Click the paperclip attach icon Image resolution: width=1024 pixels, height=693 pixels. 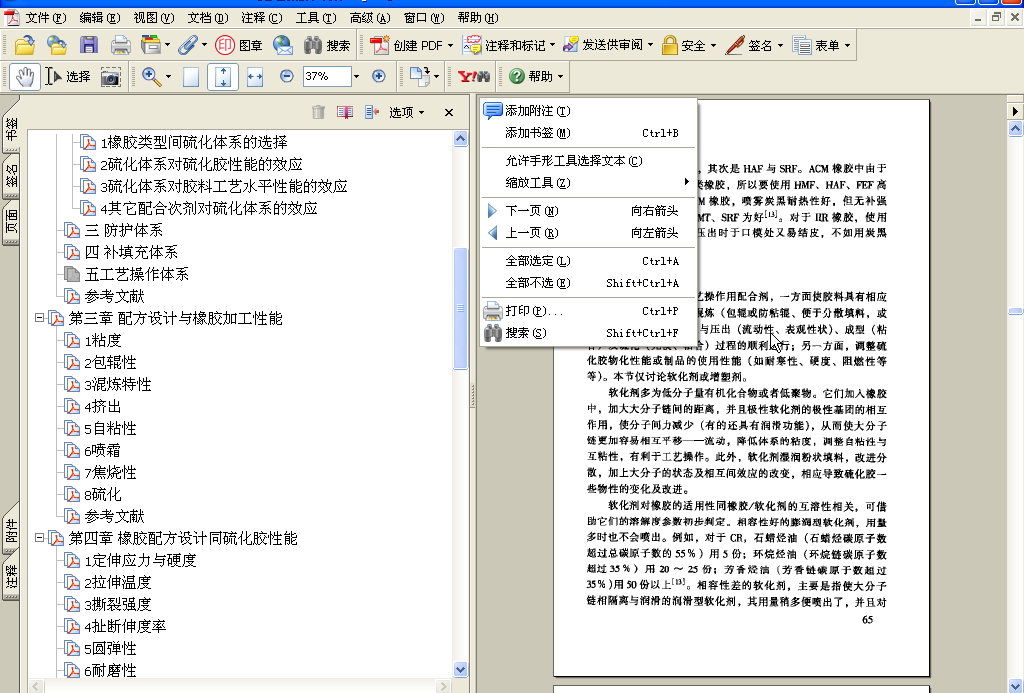pyautogui.click(x=187, y=45)
